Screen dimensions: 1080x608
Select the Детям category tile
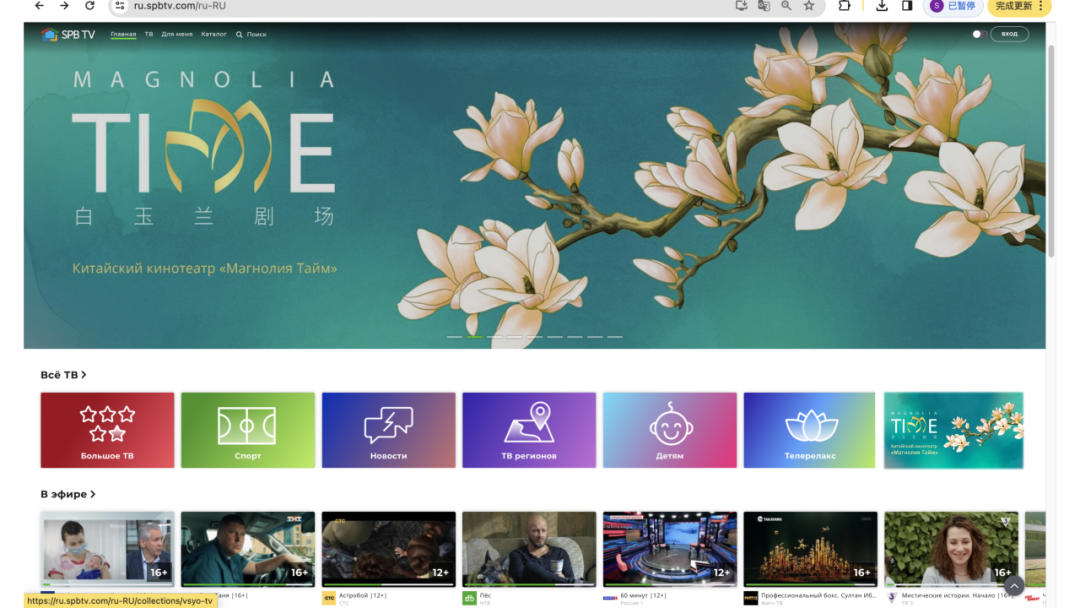coord(669,430)
